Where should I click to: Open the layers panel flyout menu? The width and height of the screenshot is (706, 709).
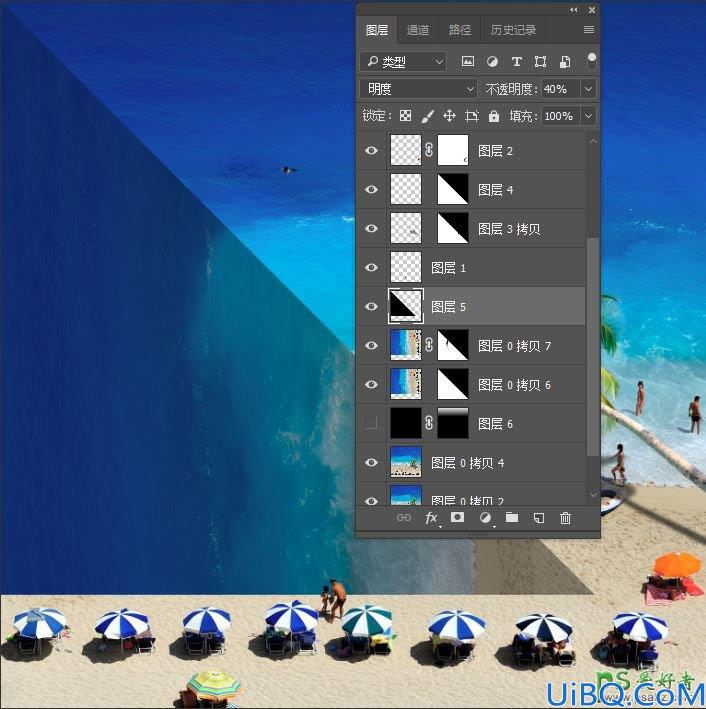pyautogui.click(x=588, y=30)
